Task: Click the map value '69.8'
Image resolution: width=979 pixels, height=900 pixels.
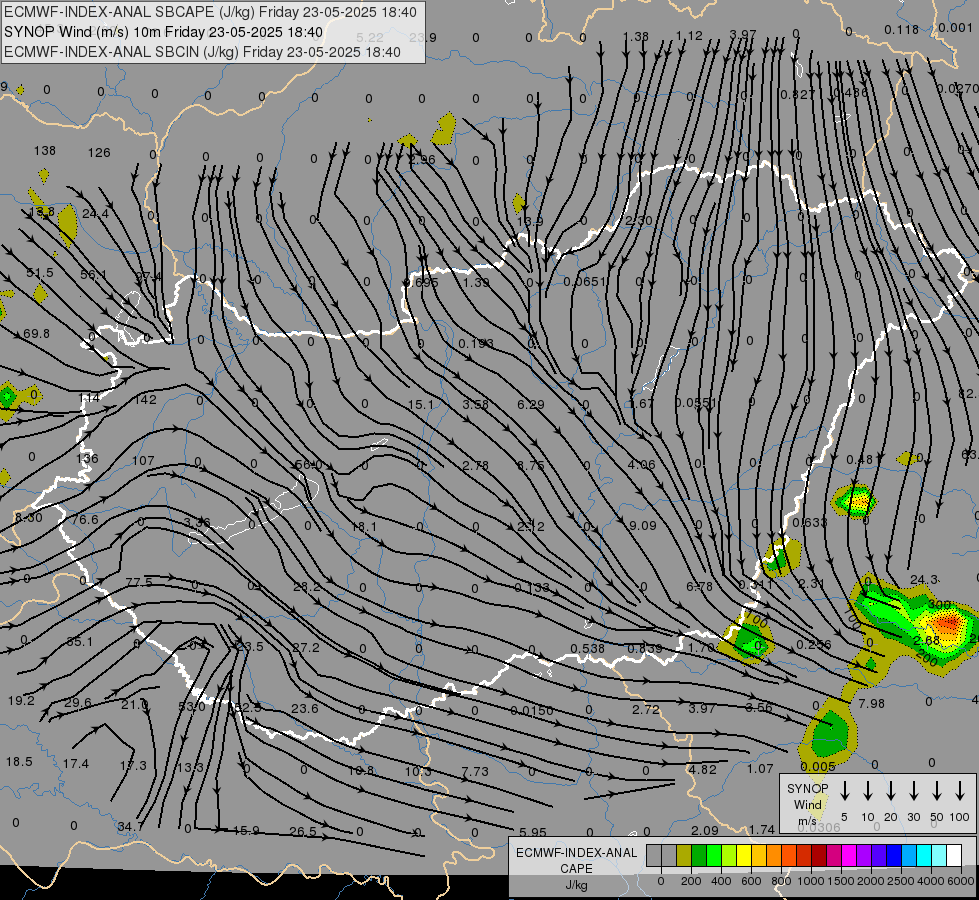Action: click(36, 334)
